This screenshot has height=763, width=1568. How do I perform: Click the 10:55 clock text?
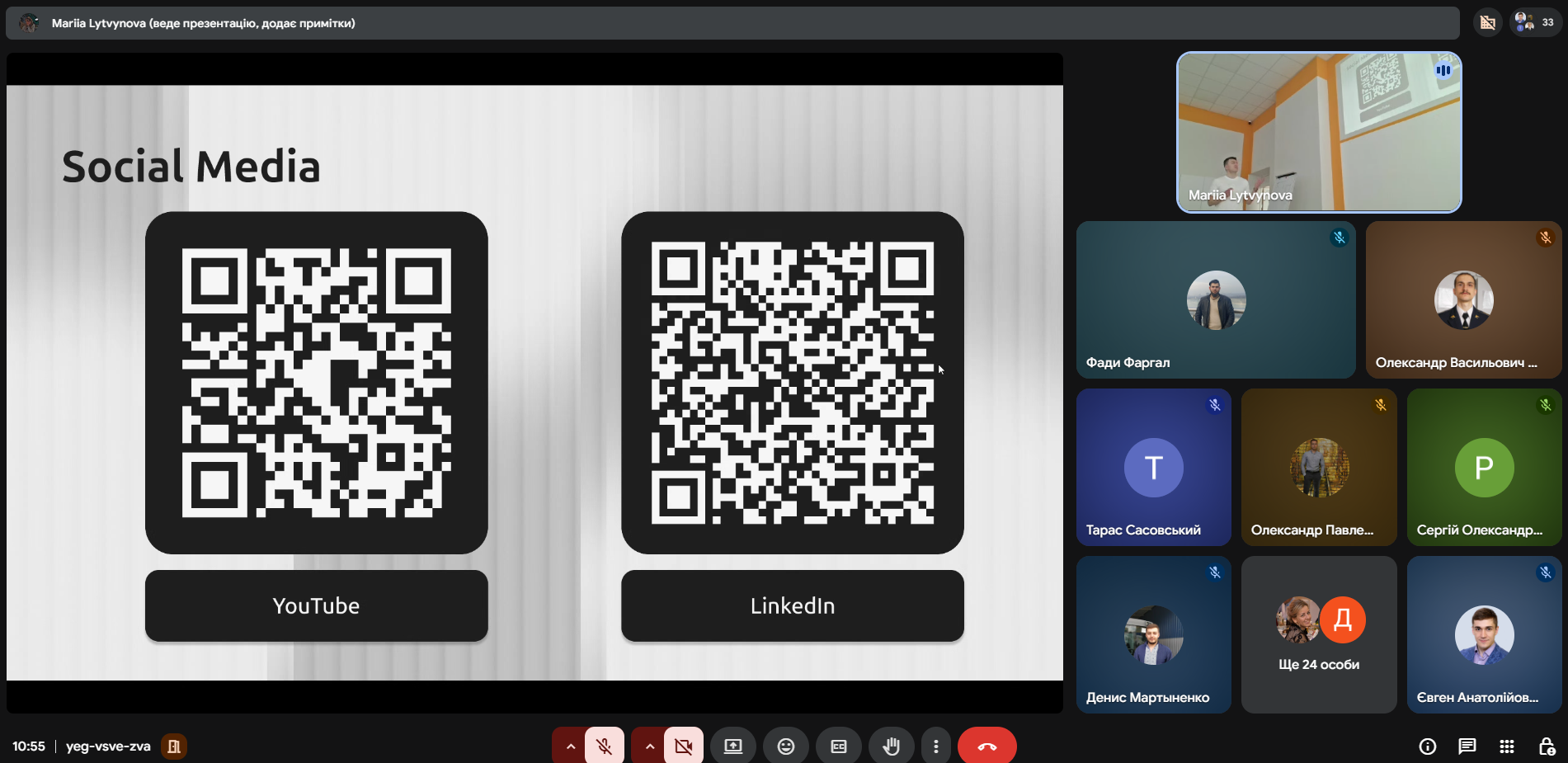point(29,747)
